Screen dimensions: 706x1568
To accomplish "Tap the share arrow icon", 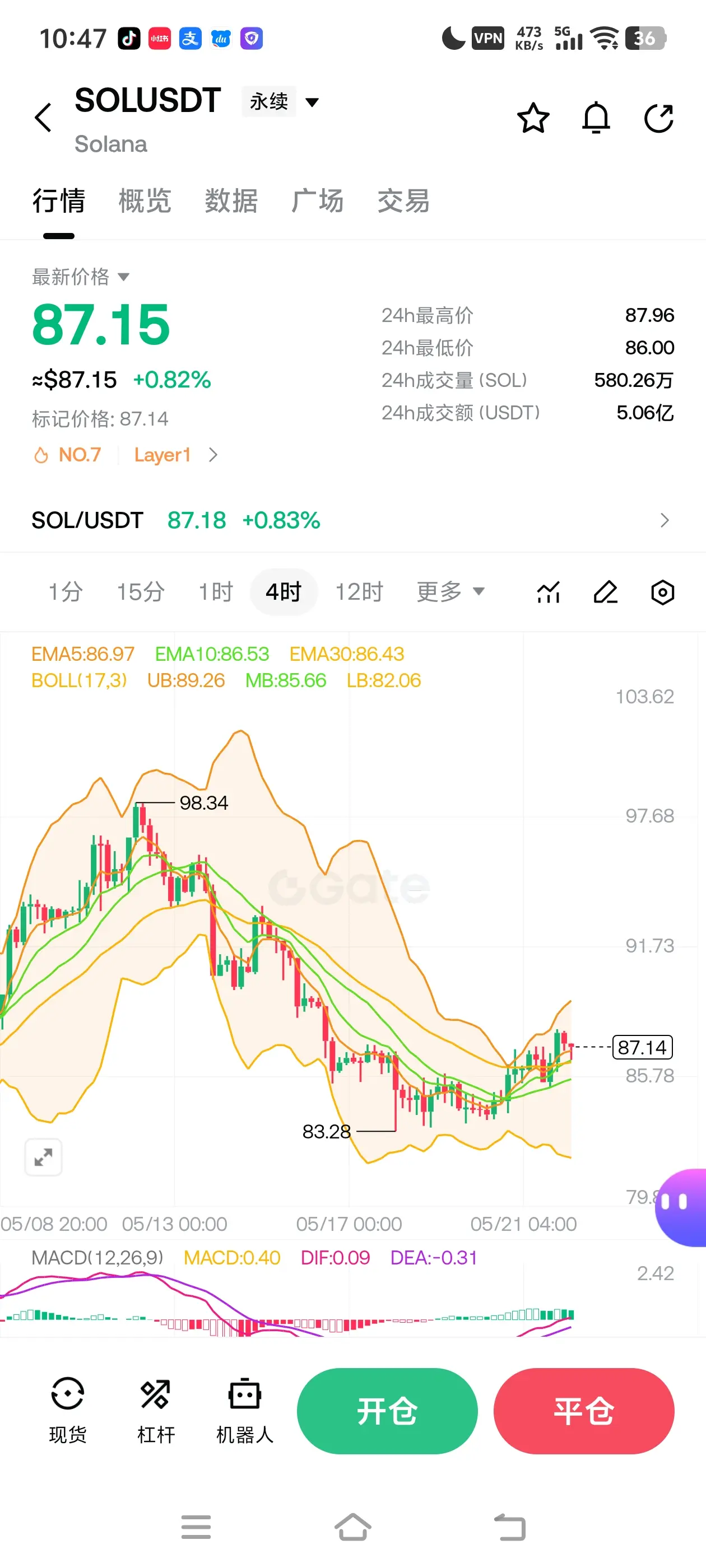I will click(x=658, y=118).
